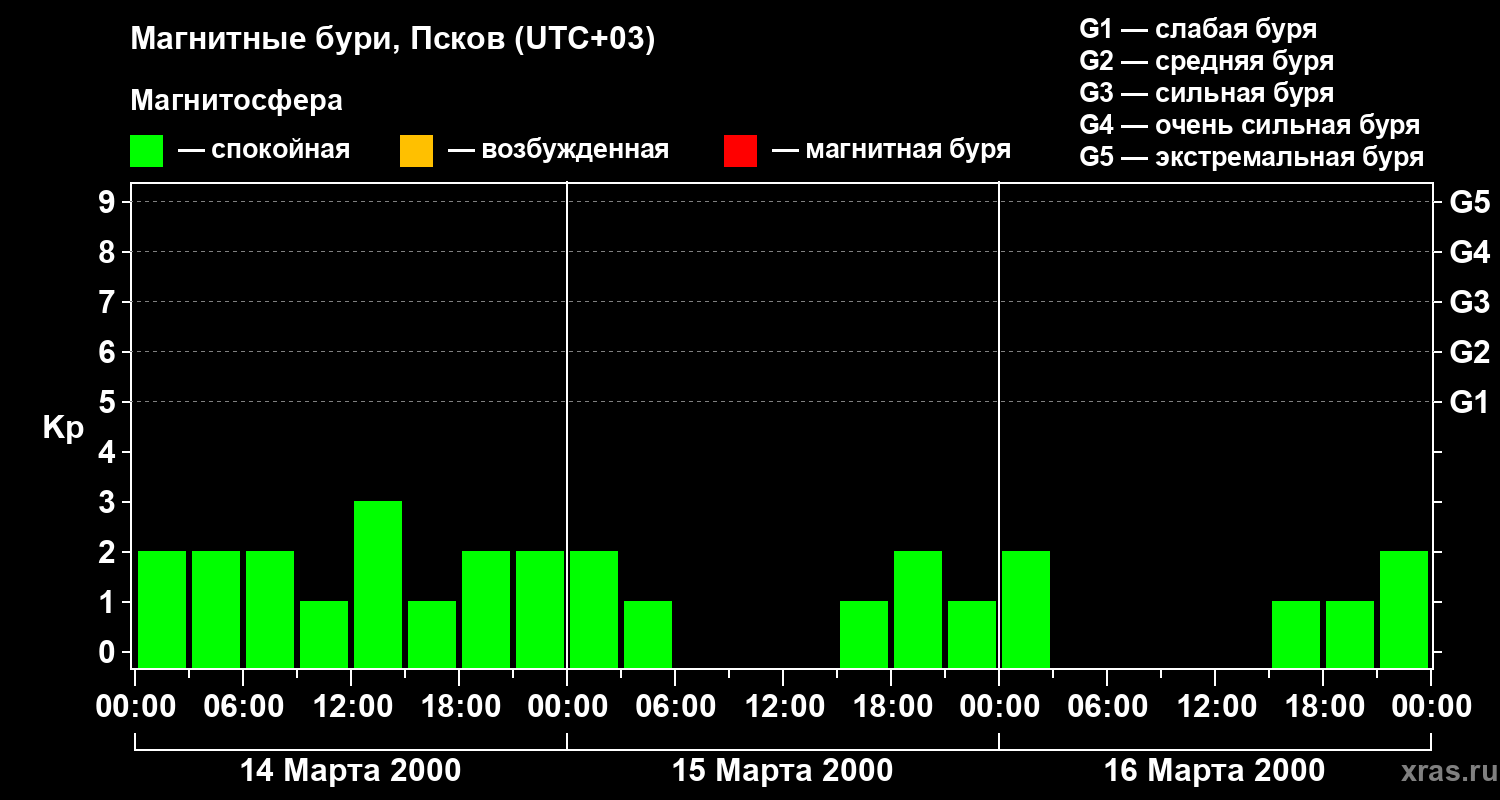Select the "16 Марта 2000" date label
The width and height of the screenshot is (1500, 800).
[x=1214, y=771]
